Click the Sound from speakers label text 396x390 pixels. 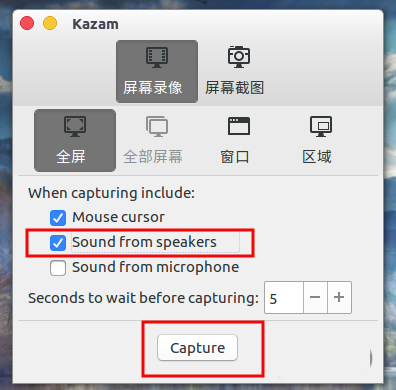click(x=144, y=242)
